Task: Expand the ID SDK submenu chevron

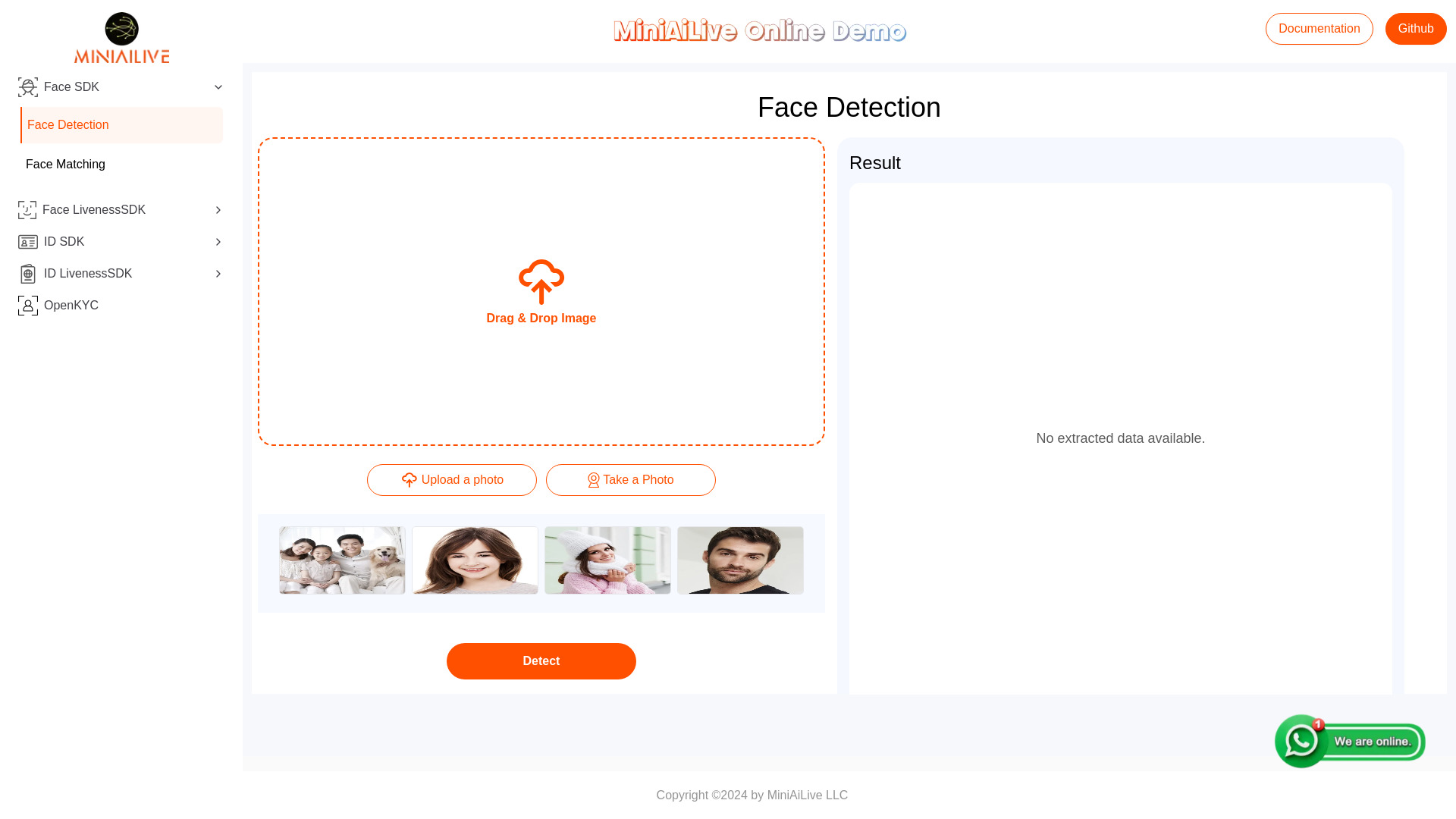Action: [x=219, y=241]
